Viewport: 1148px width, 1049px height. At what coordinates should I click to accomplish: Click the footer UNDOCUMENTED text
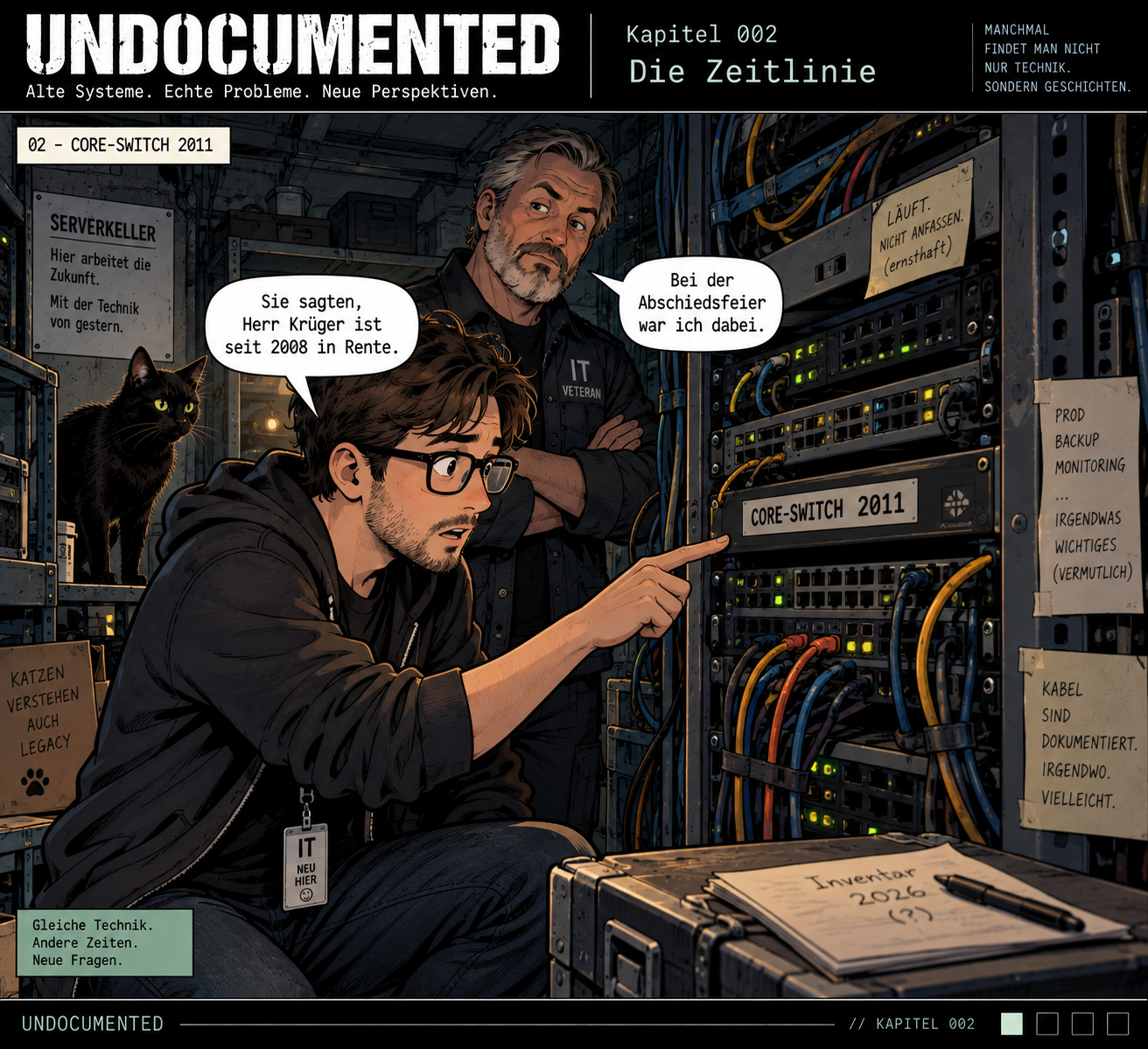pos(93,1024)
